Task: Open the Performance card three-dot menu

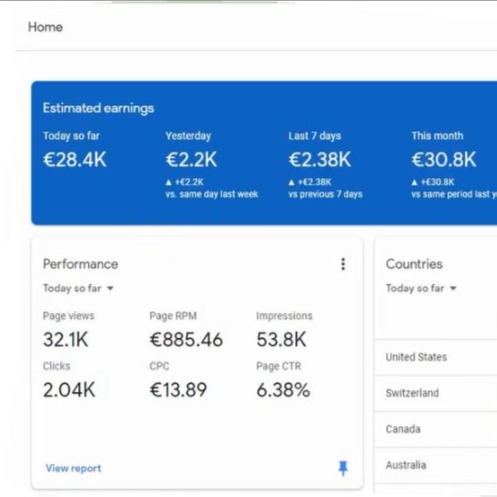Action: click(343, 264)
